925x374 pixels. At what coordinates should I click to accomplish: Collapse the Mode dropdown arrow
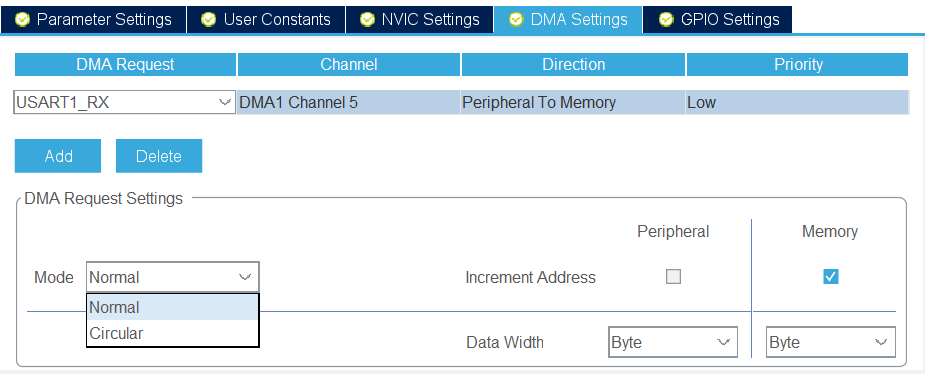[x=245, y=277]
